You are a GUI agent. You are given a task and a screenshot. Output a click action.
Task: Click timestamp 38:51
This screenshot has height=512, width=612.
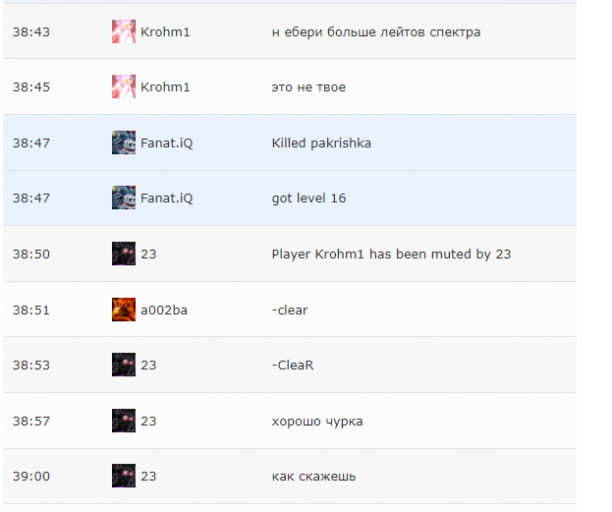31,310
